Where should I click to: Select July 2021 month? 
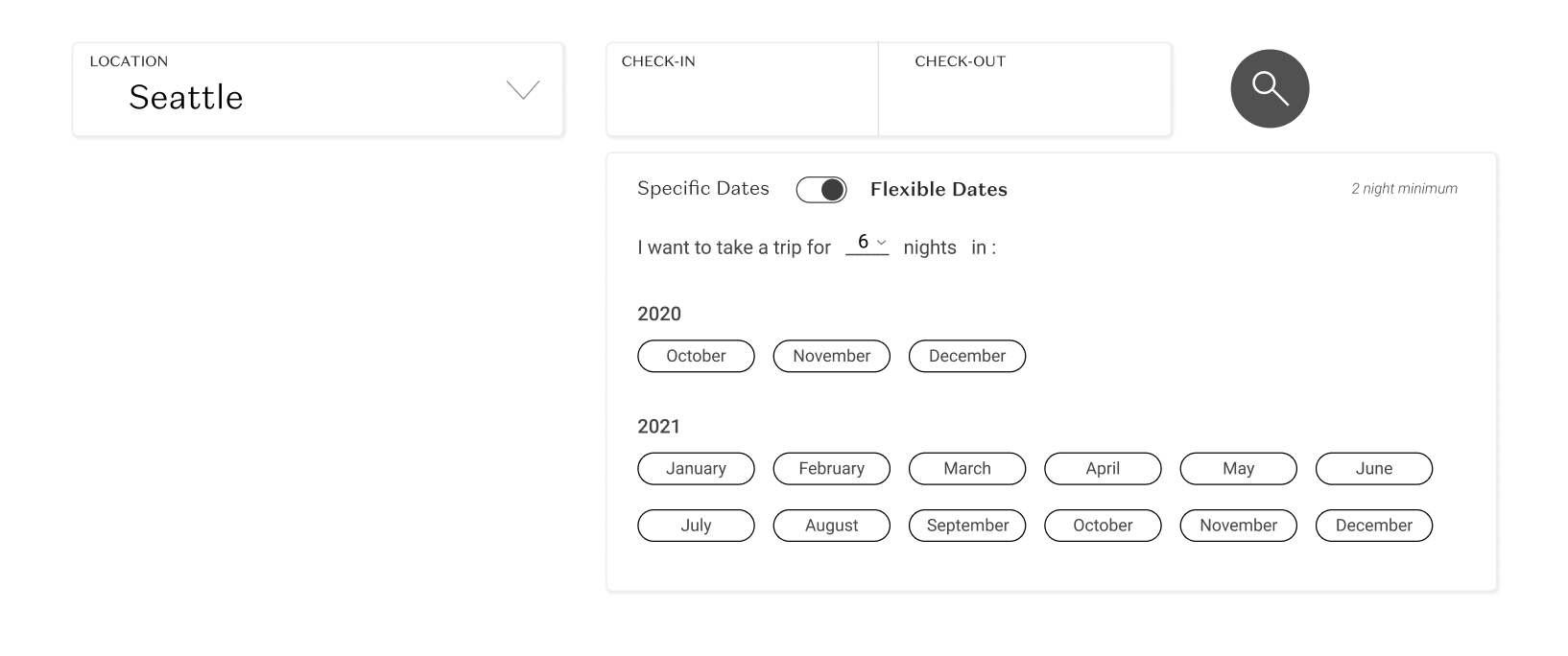tap(696, 526)
